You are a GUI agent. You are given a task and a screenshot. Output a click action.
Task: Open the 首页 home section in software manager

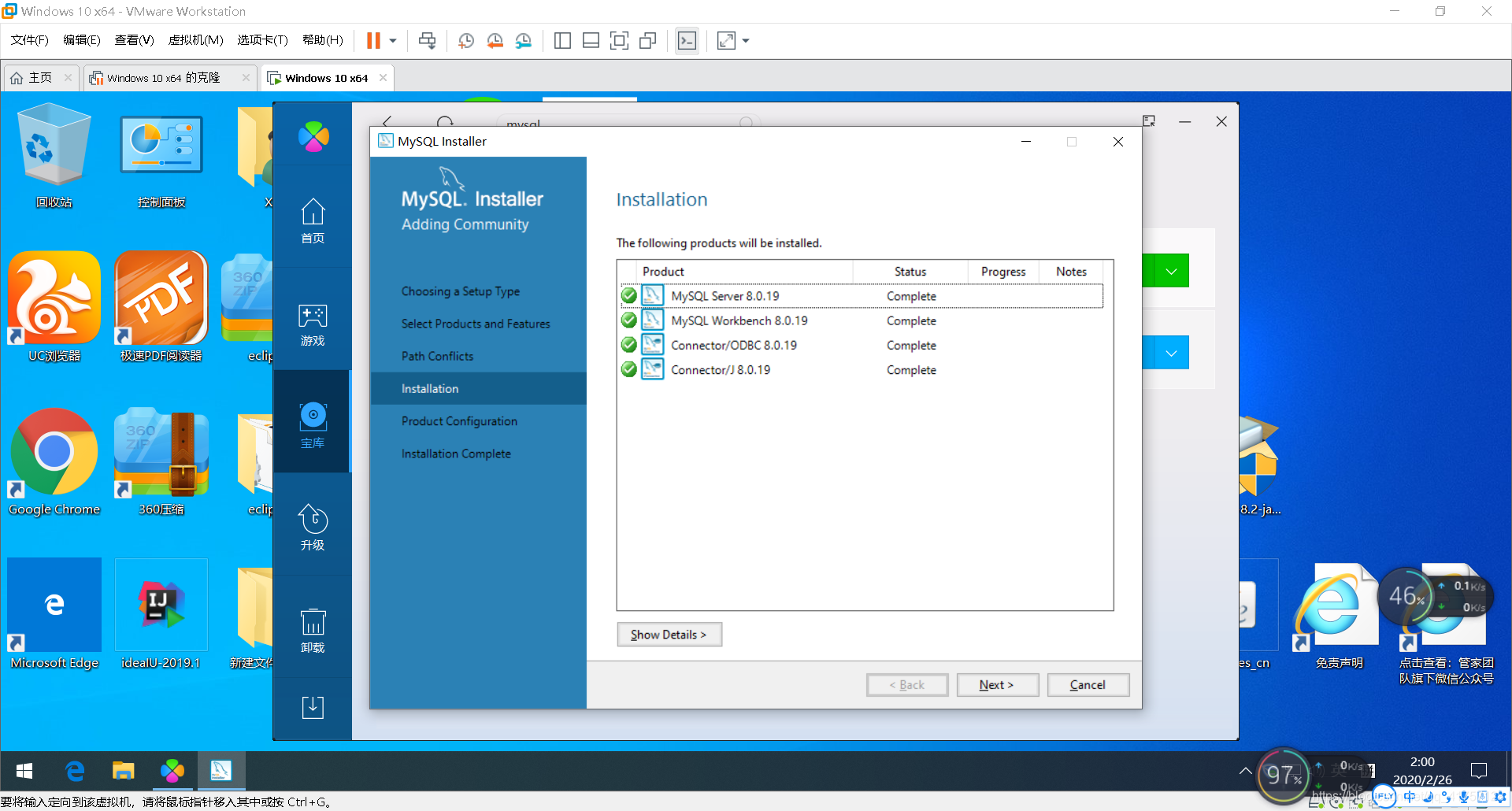pos(313,220)
